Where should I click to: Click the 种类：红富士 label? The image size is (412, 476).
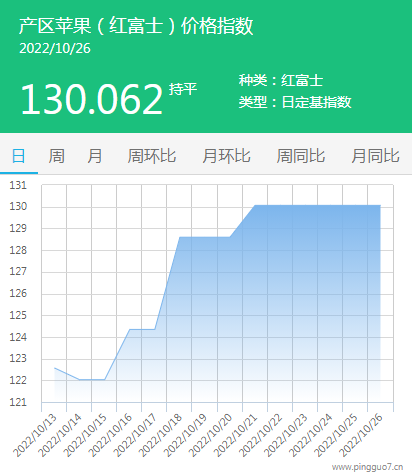281,80
